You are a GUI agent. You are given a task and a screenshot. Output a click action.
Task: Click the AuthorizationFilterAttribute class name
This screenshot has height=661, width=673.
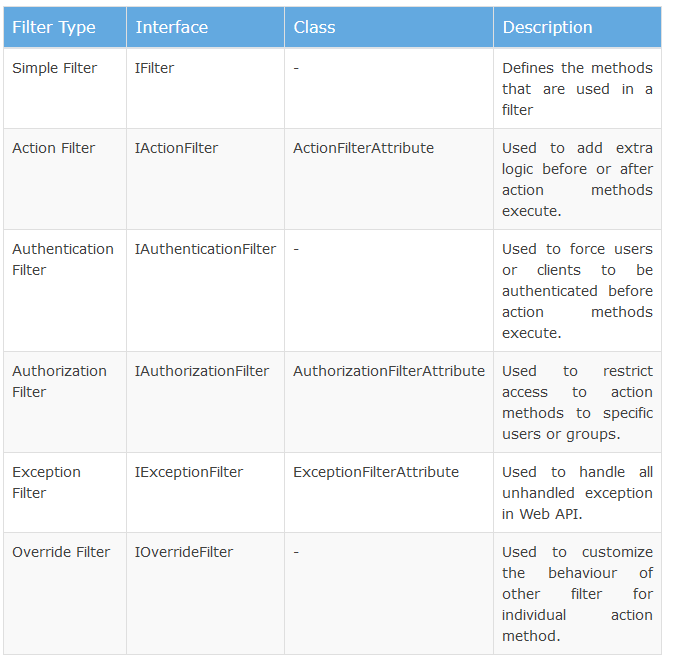[388, 371]
